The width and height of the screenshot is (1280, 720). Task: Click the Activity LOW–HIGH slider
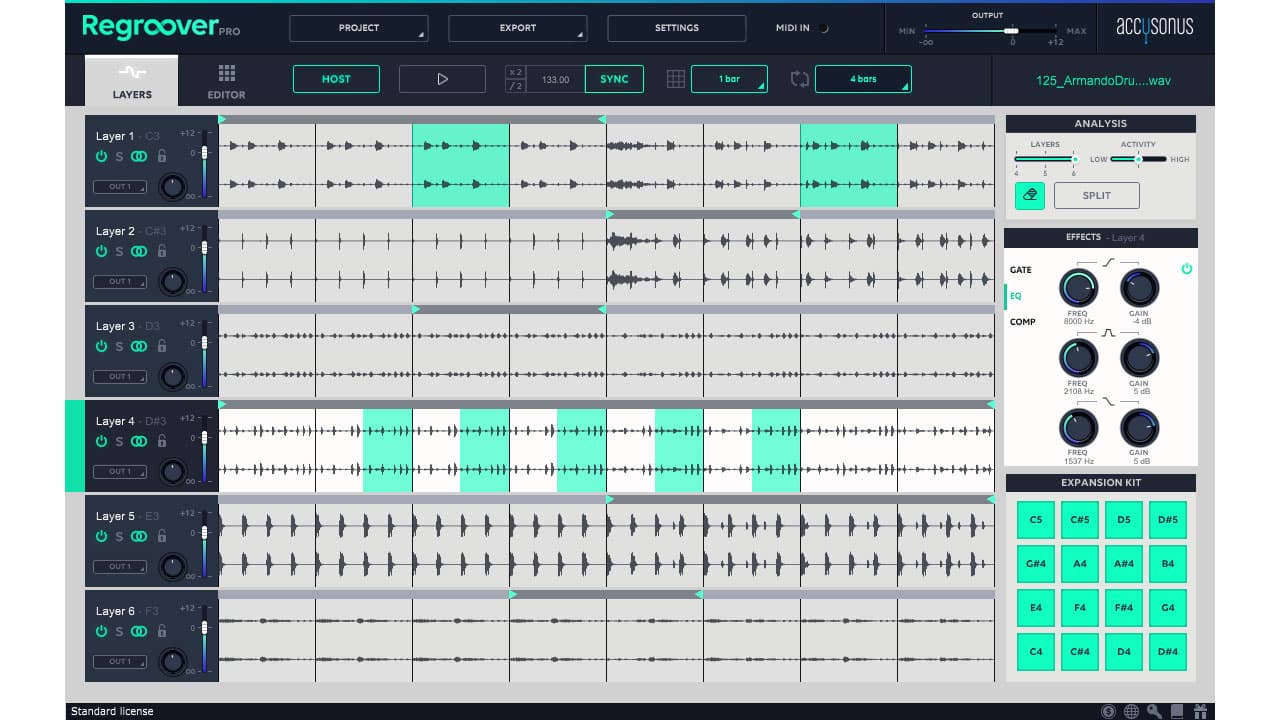click(1138, 159)
